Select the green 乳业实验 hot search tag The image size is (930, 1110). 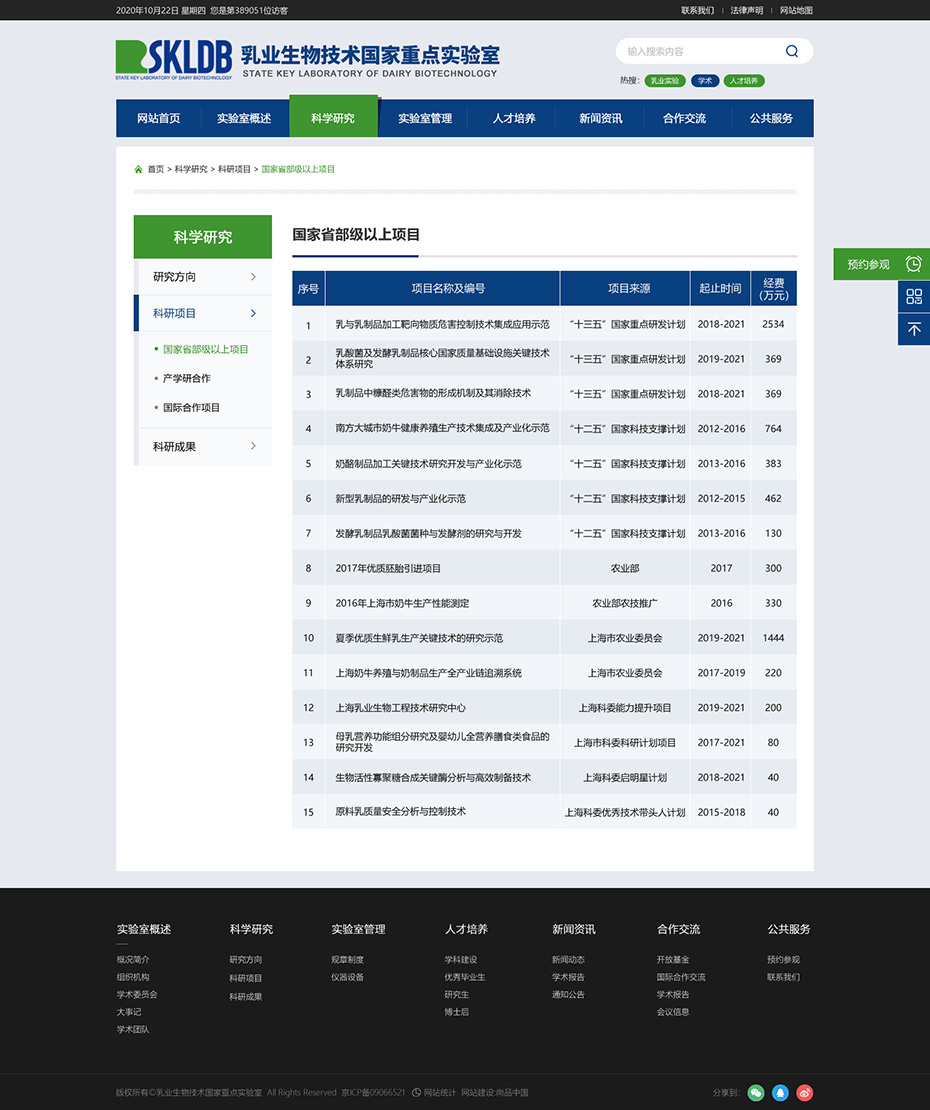(665, 81)
